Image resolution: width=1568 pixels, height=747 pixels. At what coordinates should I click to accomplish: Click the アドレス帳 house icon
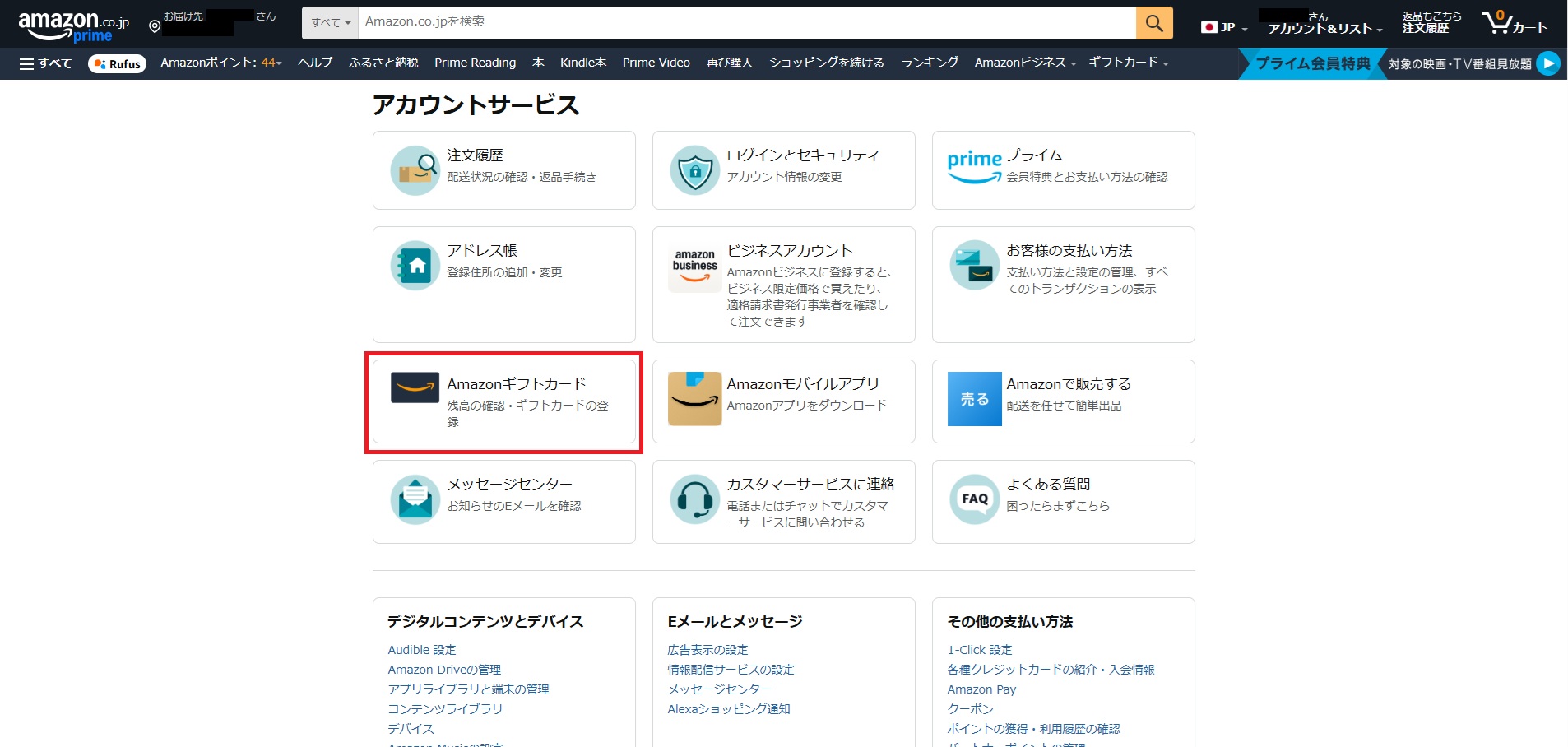click(x=415, y=266)
